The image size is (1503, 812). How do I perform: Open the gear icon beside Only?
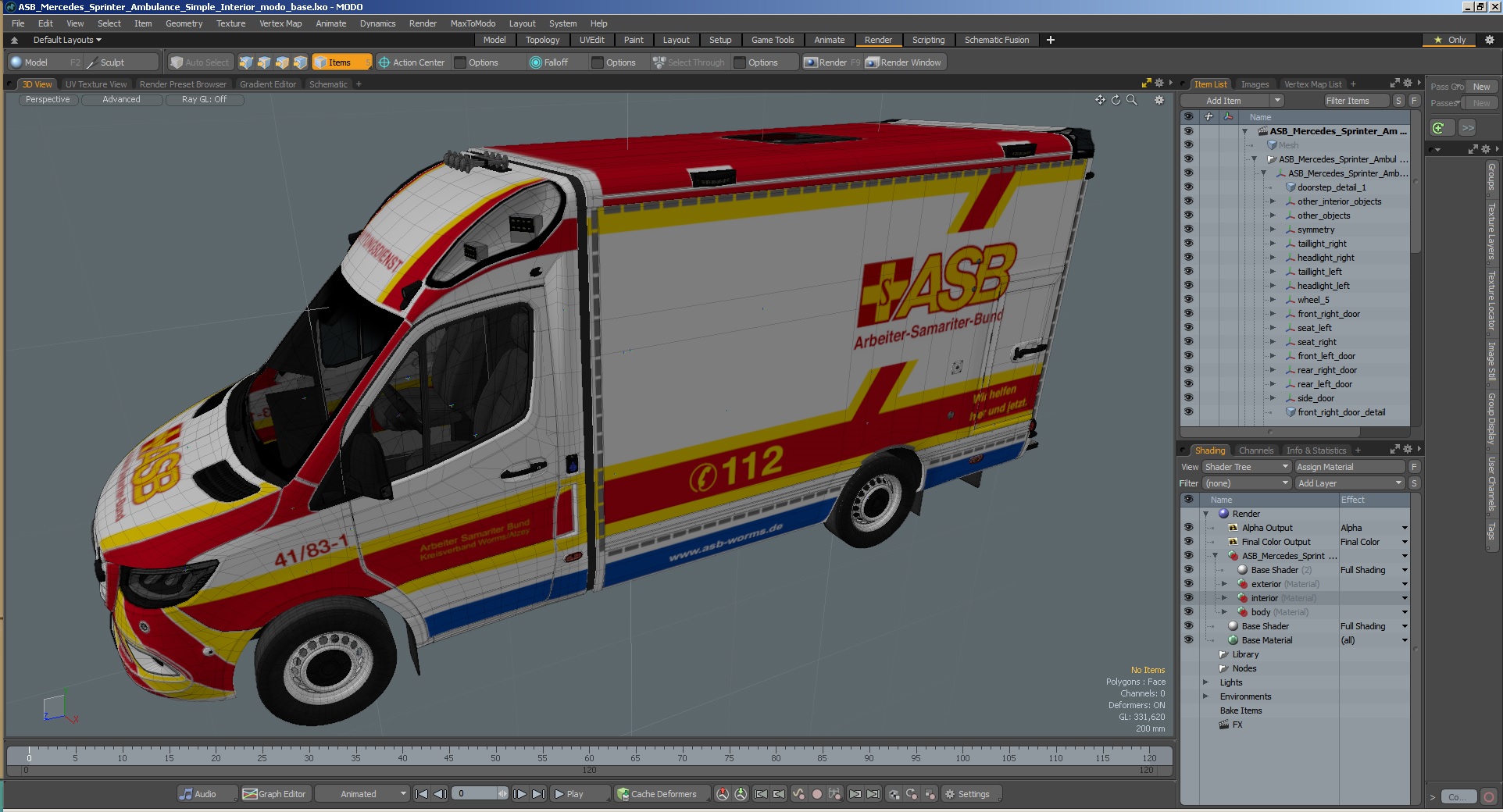(x=1489, y=40)
